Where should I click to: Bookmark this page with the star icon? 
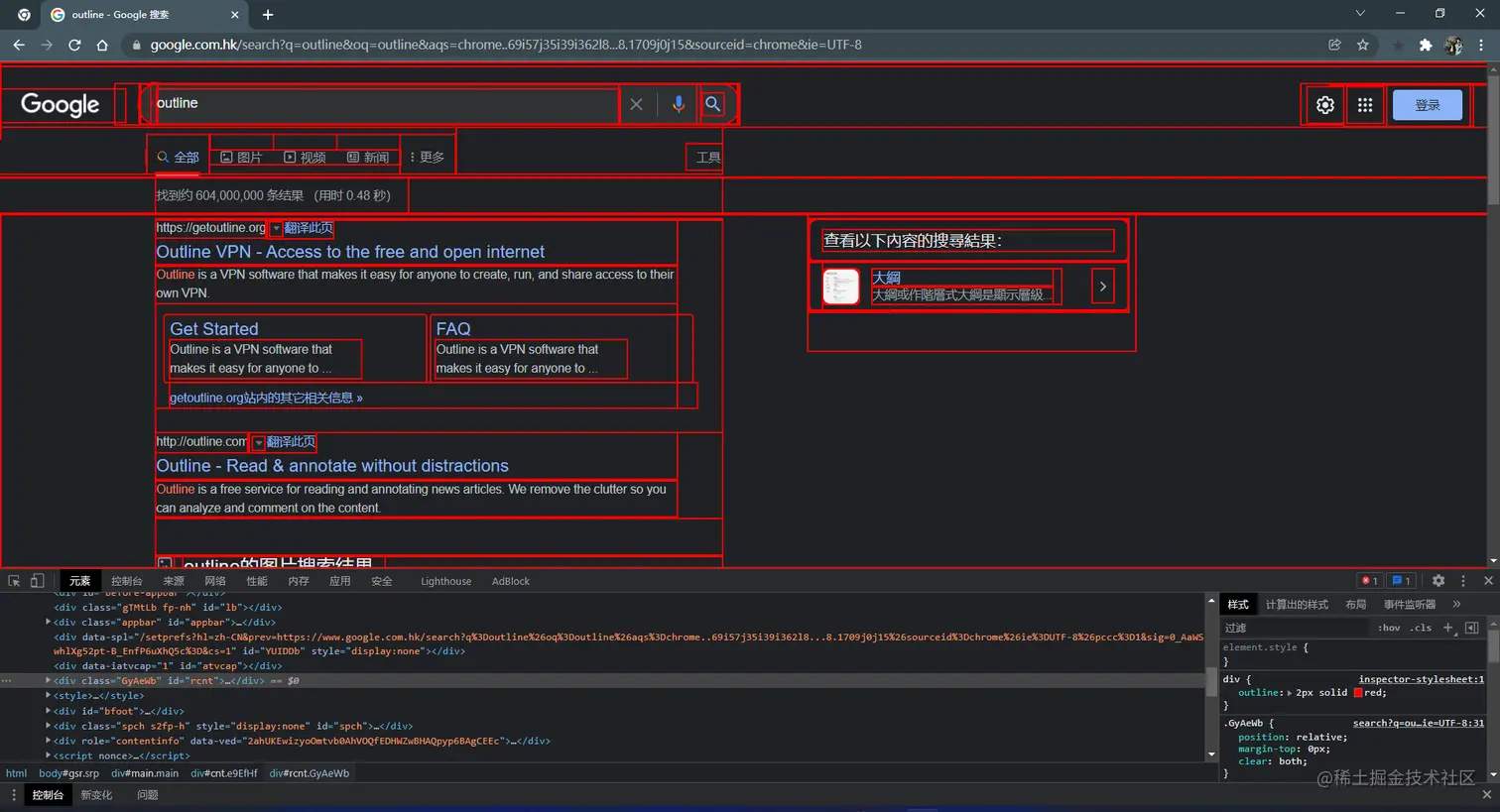[x=1363, y=45]
